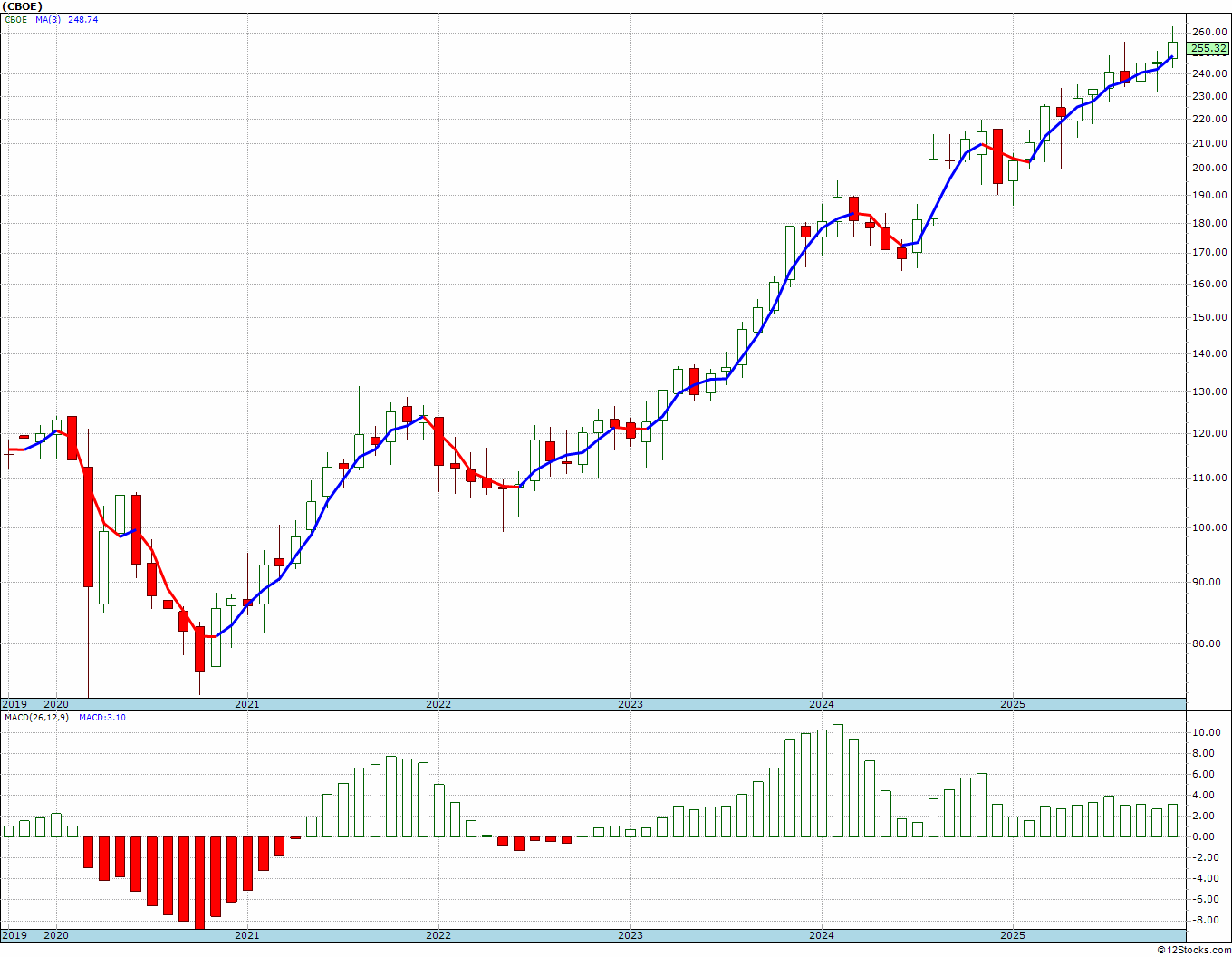Click 2025 on the MACD panel time axis
The height and width of the screenshot is (957, 1232).
1013,935
